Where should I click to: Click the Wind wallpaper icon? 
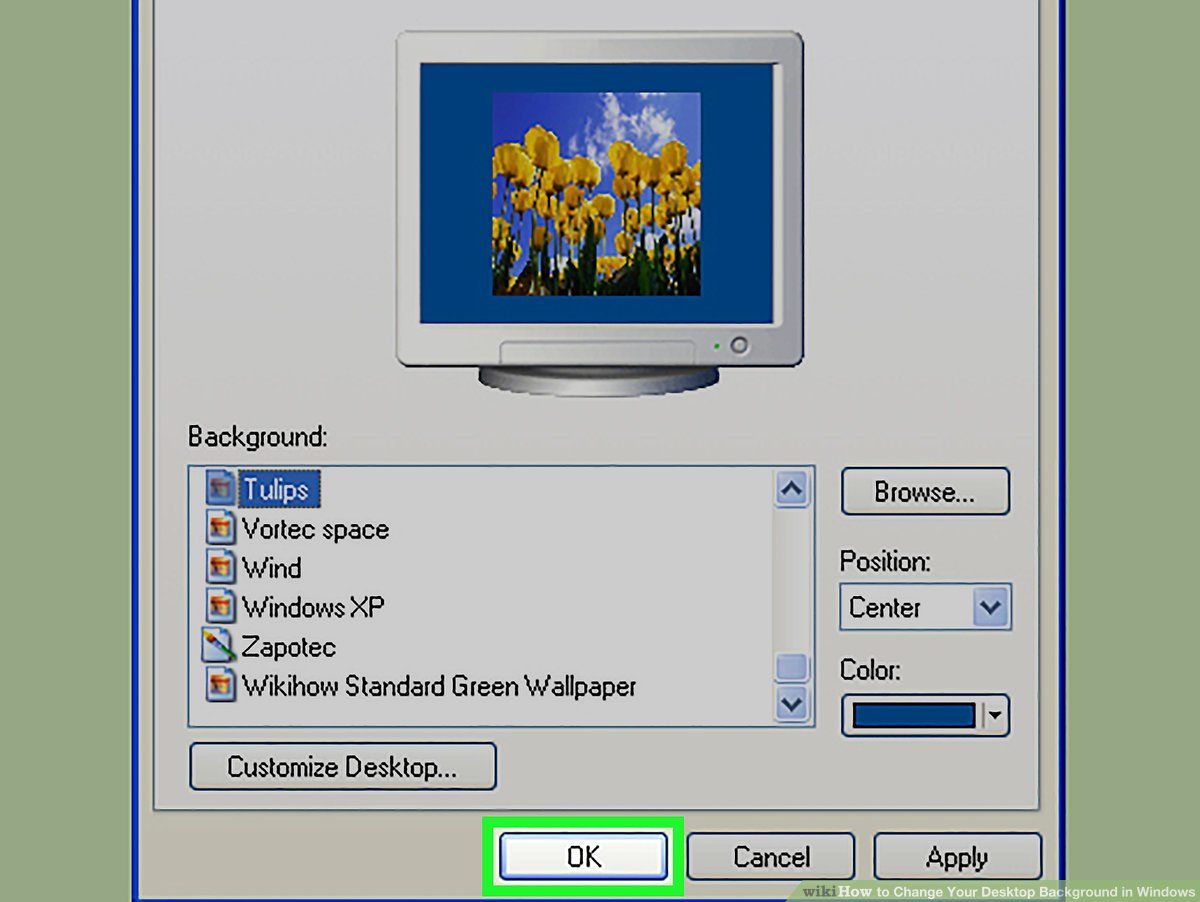pyautogui.click(x=221, y=568)
